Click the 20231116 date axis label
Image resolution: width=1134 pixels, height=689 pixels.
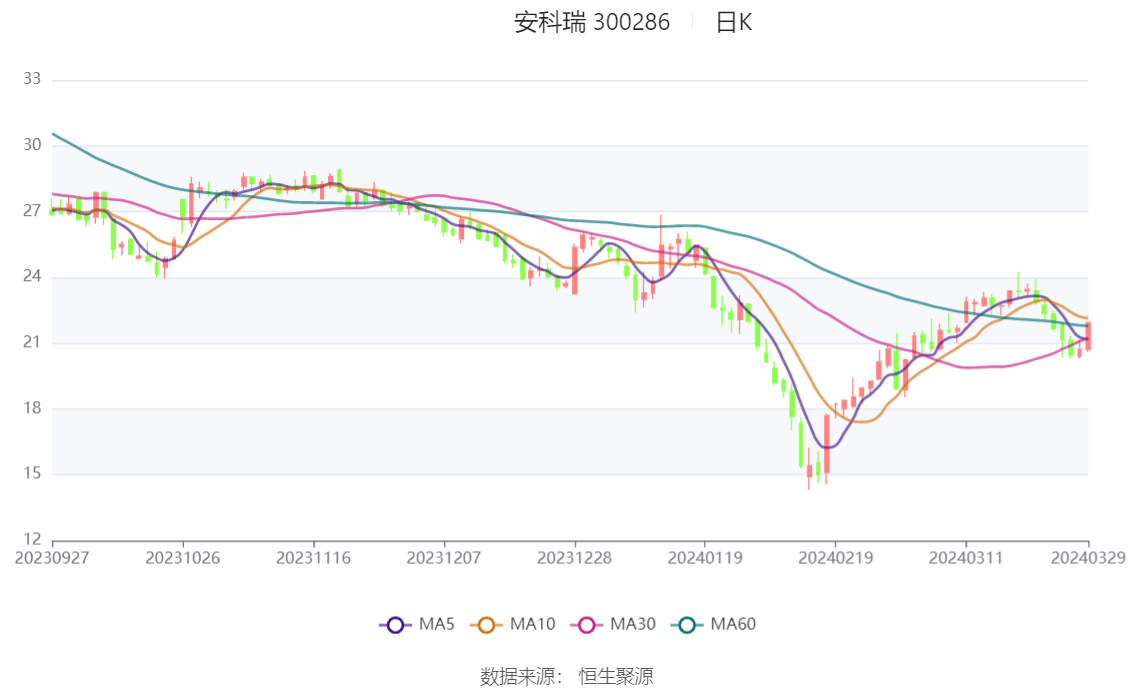313,558
